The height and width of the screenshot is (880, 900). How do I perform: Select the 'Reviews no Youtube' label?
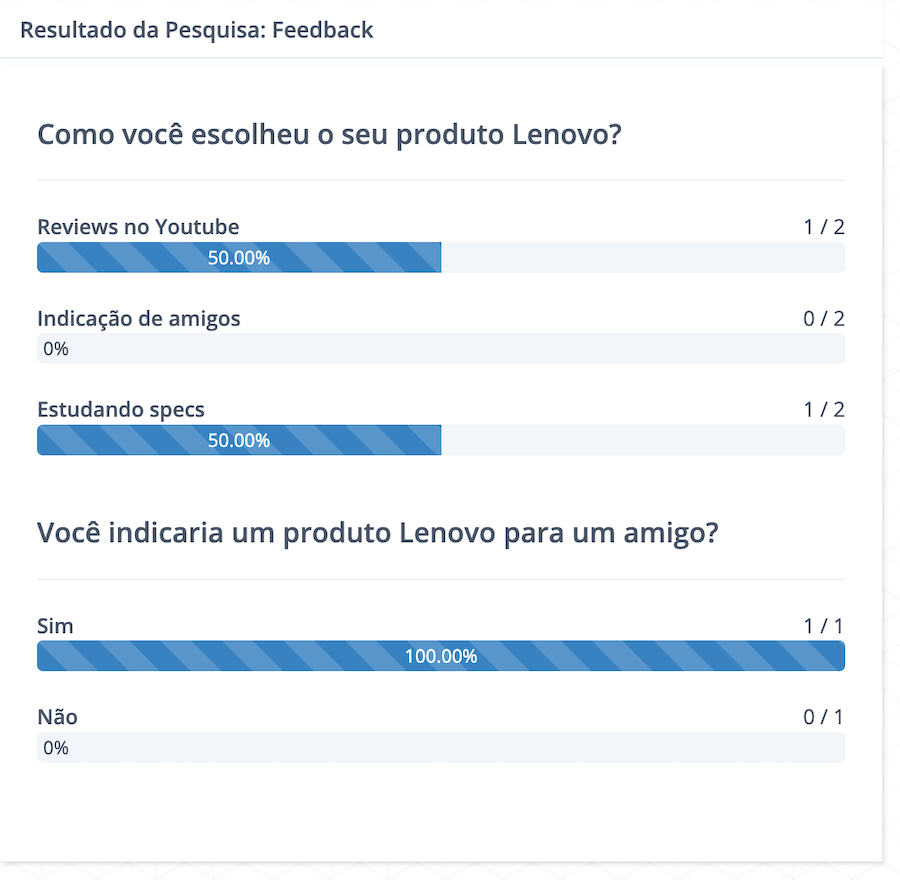tap(138, 227)
